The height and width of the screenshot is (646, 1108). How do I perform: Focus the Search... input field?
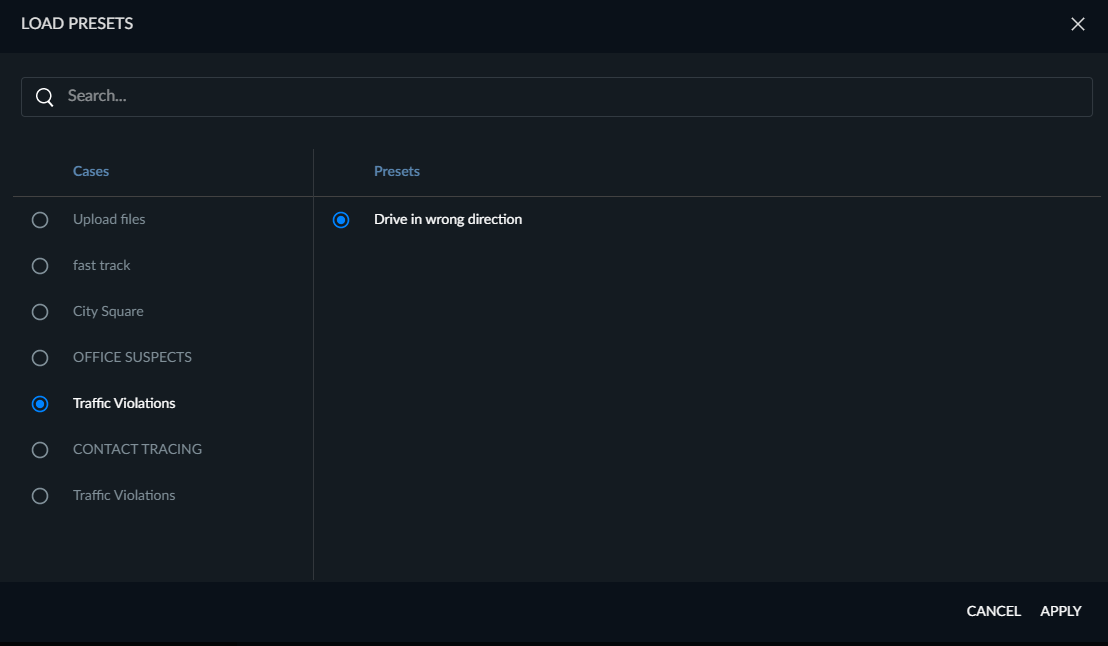pos(557,97)
